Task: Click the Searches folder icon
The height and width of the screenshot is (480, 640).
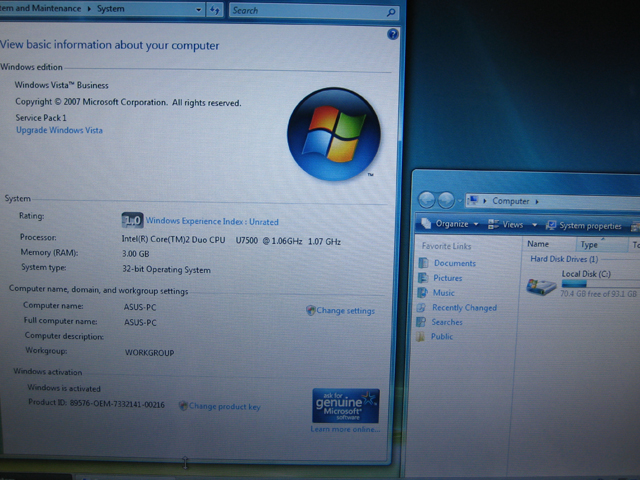Action: [x=420, y=322]
